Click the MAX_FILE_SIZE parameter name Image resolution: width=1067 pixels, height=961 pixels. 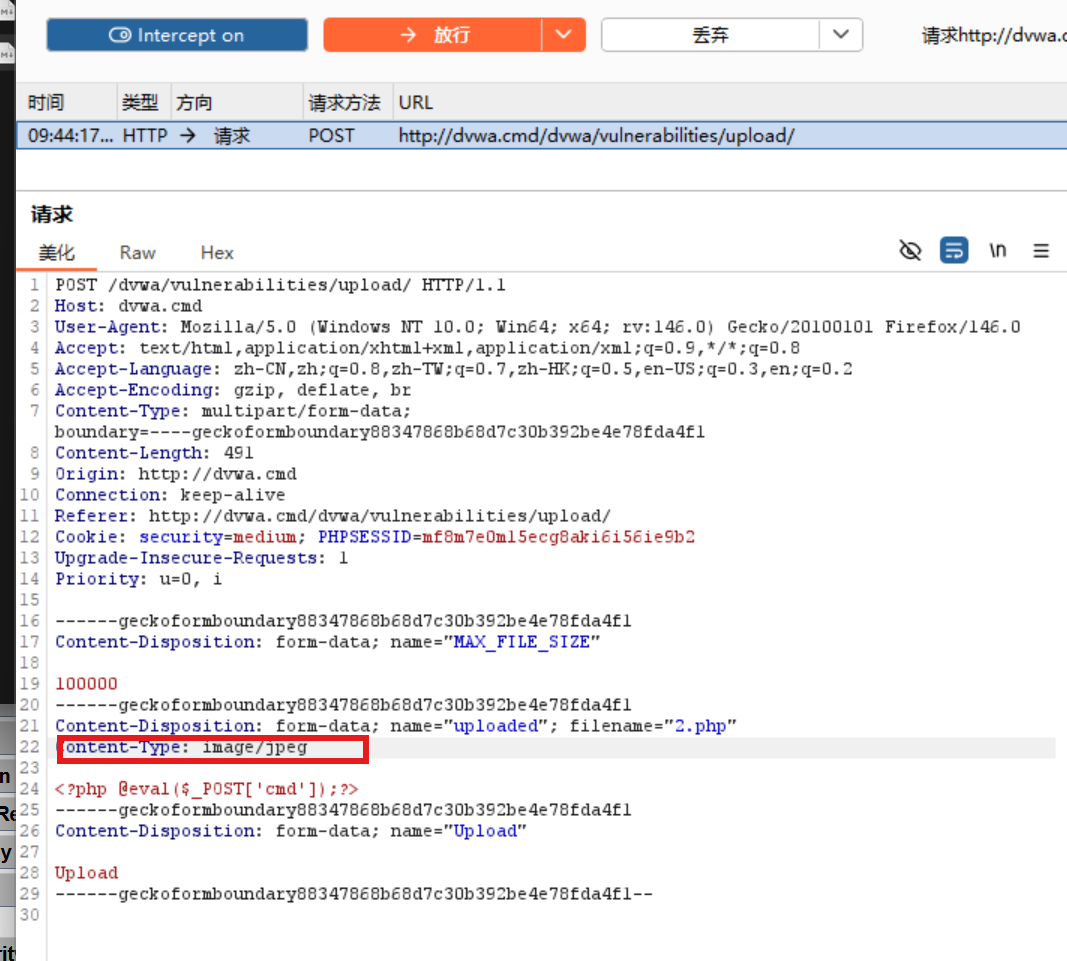(x=521, y=642)
